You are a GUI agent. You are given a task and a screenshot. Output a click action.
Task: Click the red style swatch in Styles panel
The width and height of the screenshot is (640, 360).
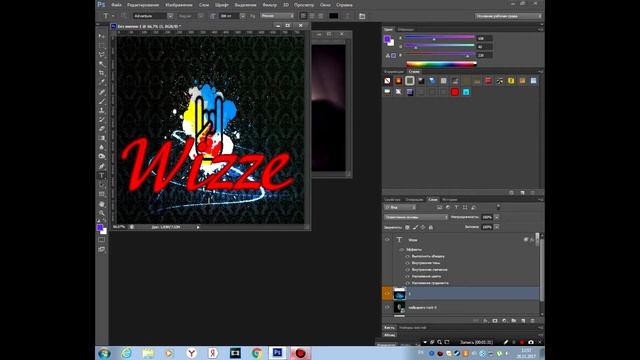point(455,92)
